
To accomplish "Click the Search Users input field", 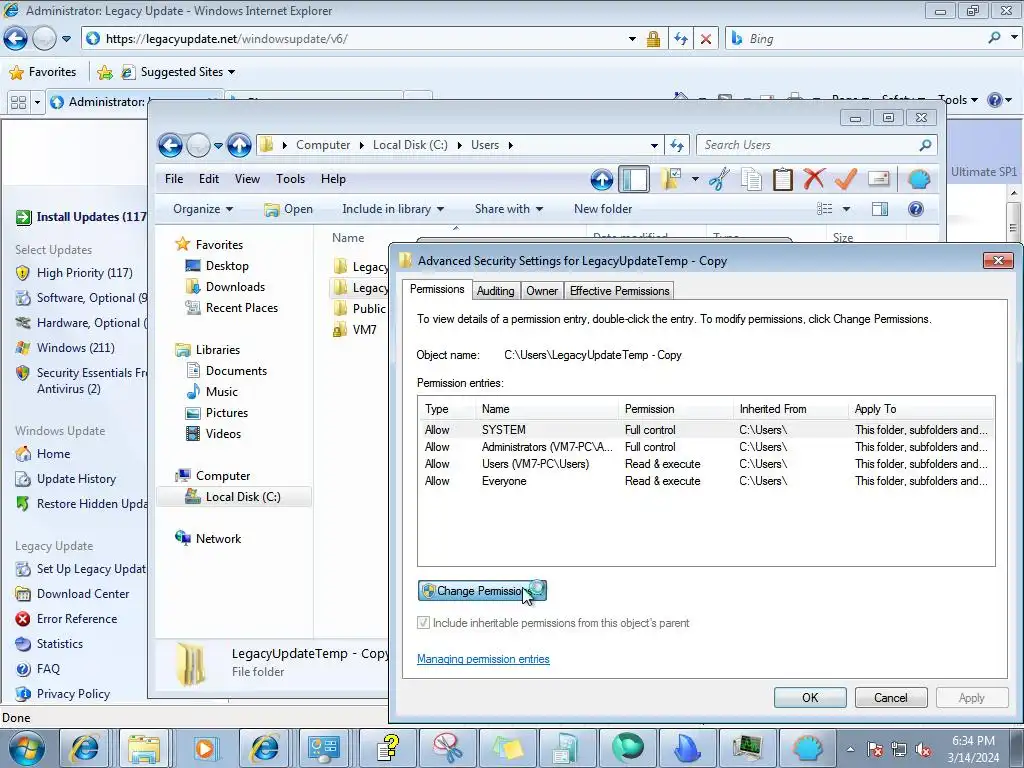I will (817, 145).
